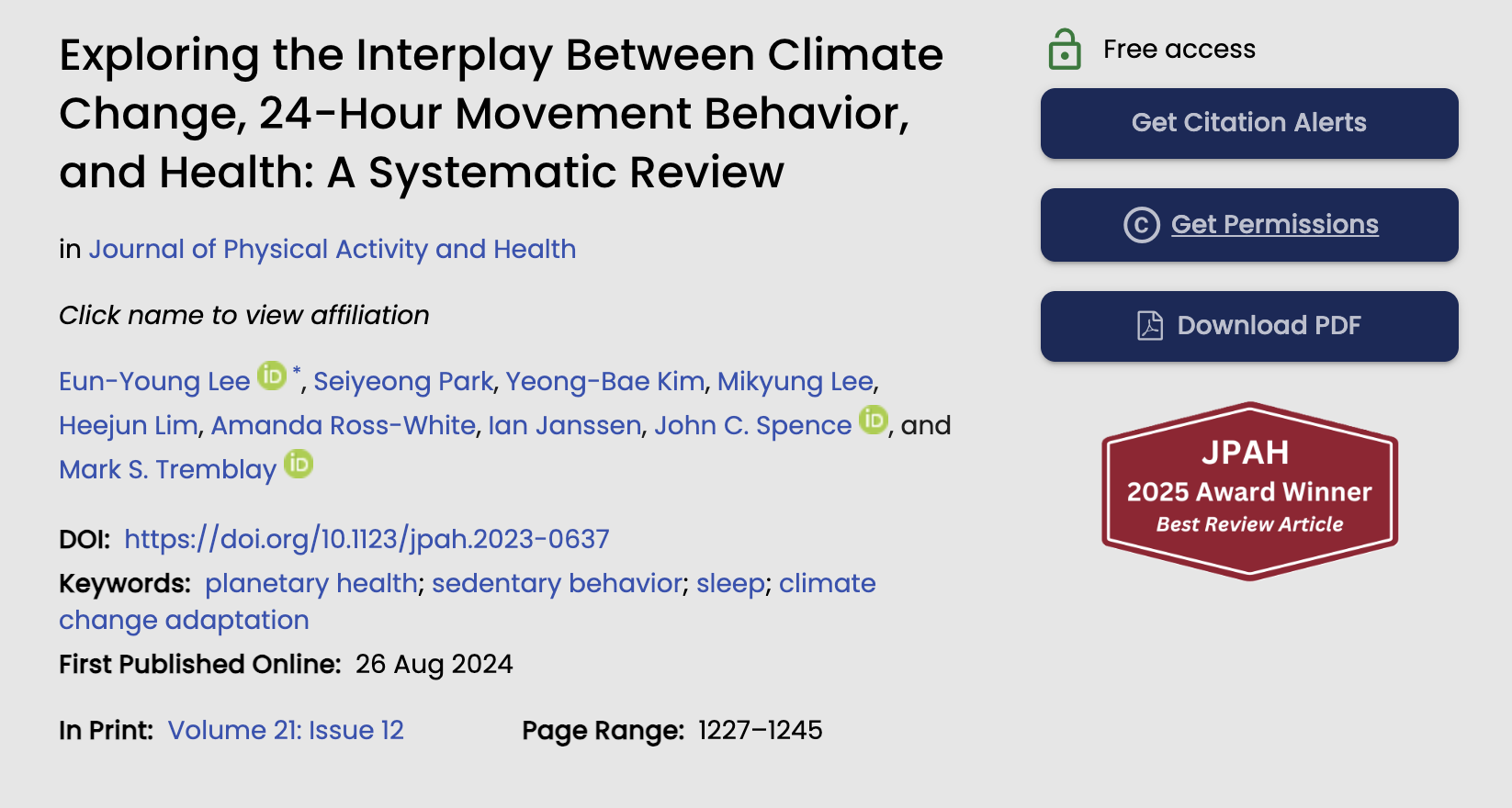Click the sleep keyword link
The height and width of the screenshot is (808, 1512).
(730, 583)
